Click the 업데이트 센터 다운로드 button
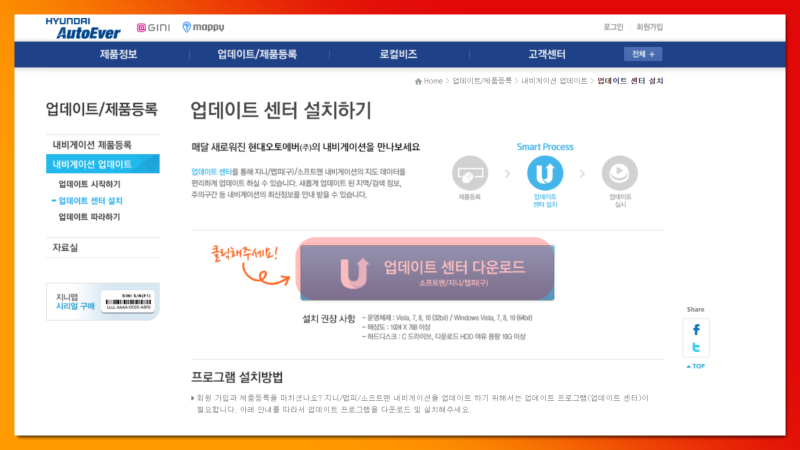The height and width of the screenshot is (450, 800). [427, 272]
